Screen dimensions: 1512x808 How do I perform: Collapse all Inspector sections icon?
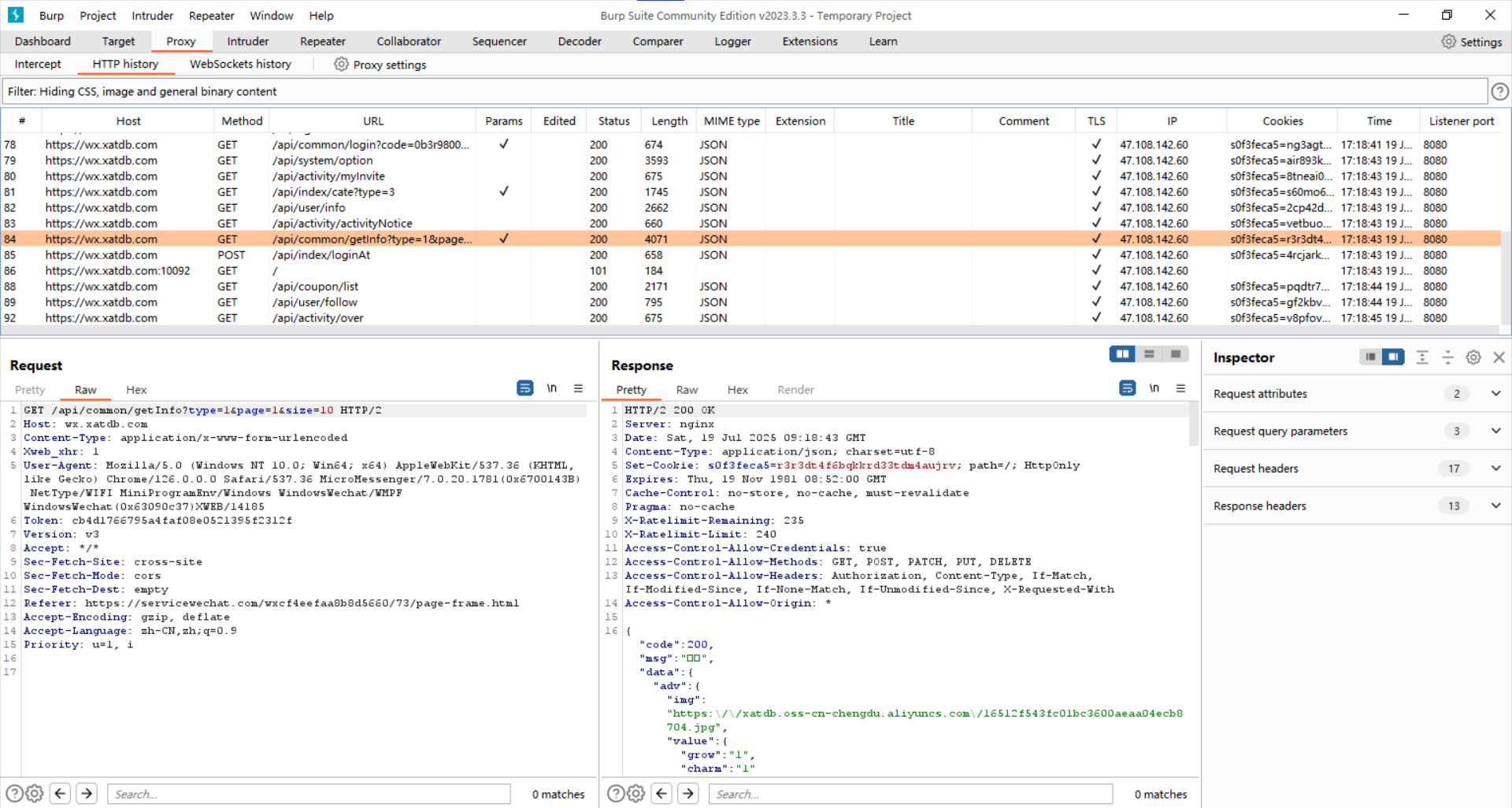click(1447, 358)
